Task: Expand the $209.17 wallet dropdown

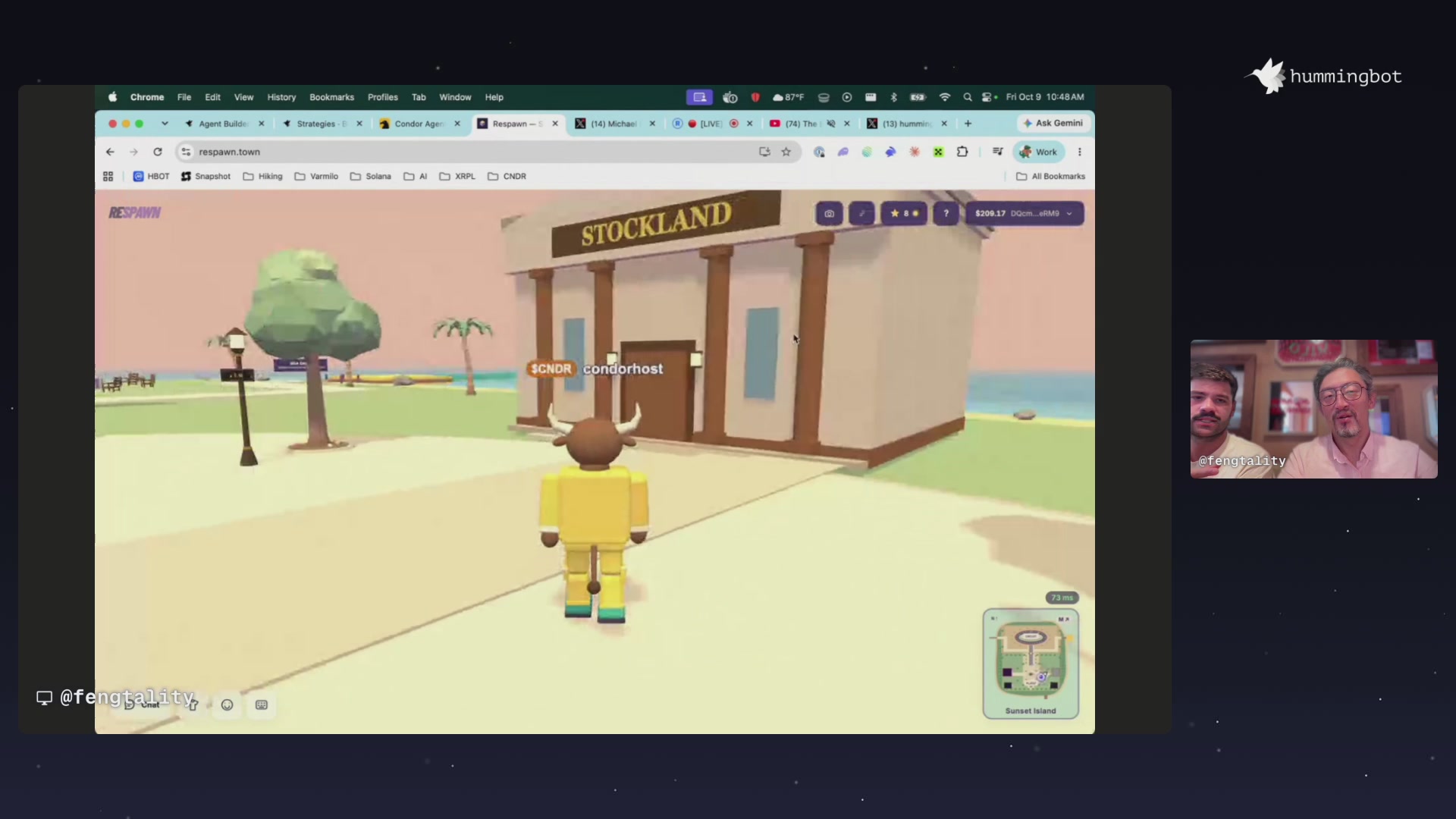Action: point(1024,214)
